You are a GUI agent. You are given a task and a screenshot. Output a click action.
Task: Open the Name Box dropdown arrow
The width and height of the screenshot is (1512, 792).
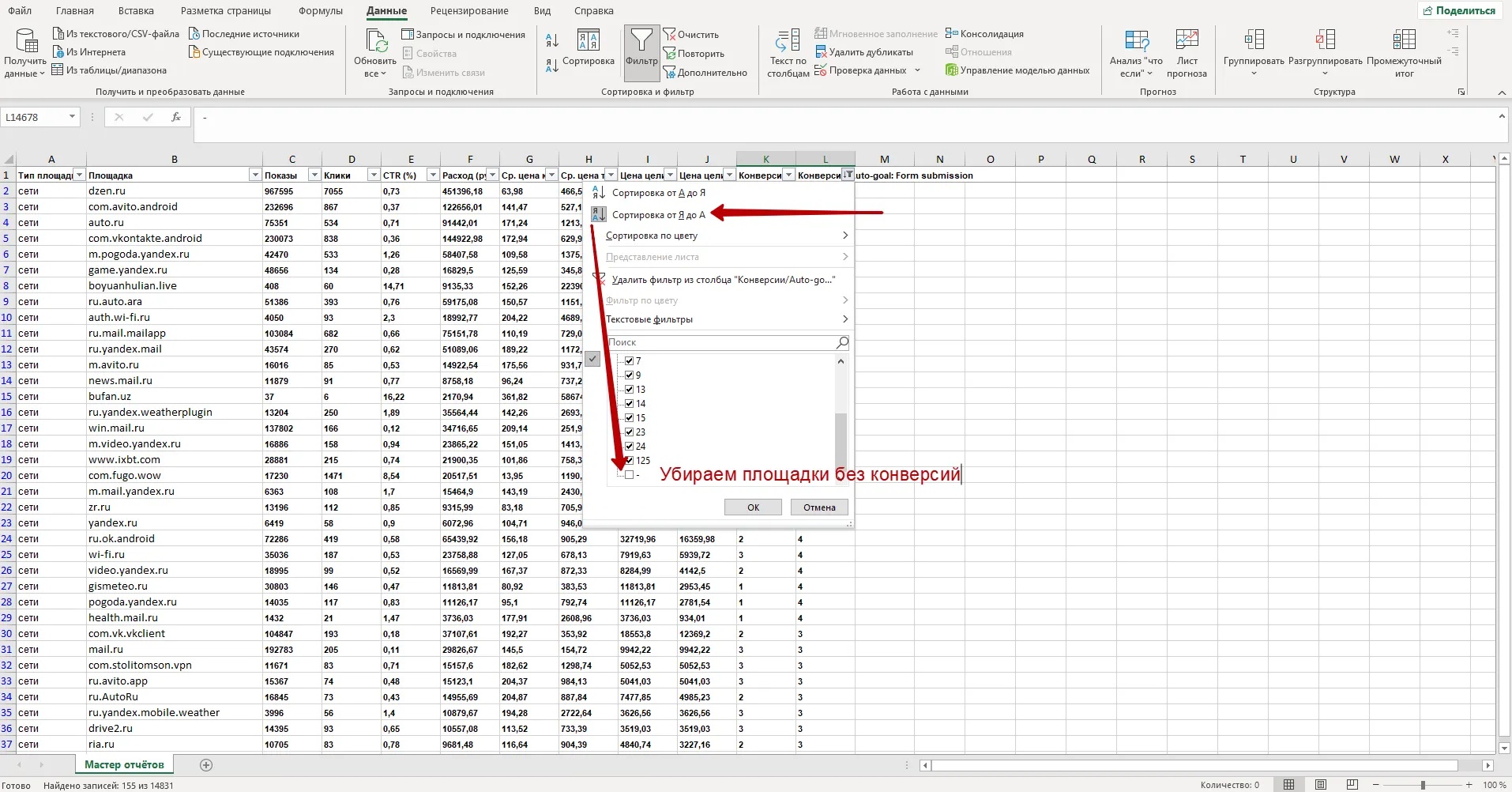[x=72, y=117]
